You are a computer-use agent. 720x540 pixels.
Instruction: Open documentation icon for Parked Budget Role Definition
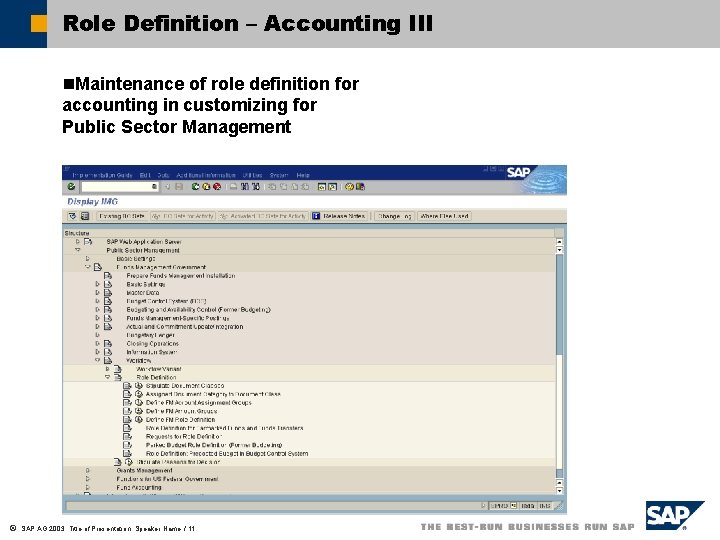click(127, 445)
